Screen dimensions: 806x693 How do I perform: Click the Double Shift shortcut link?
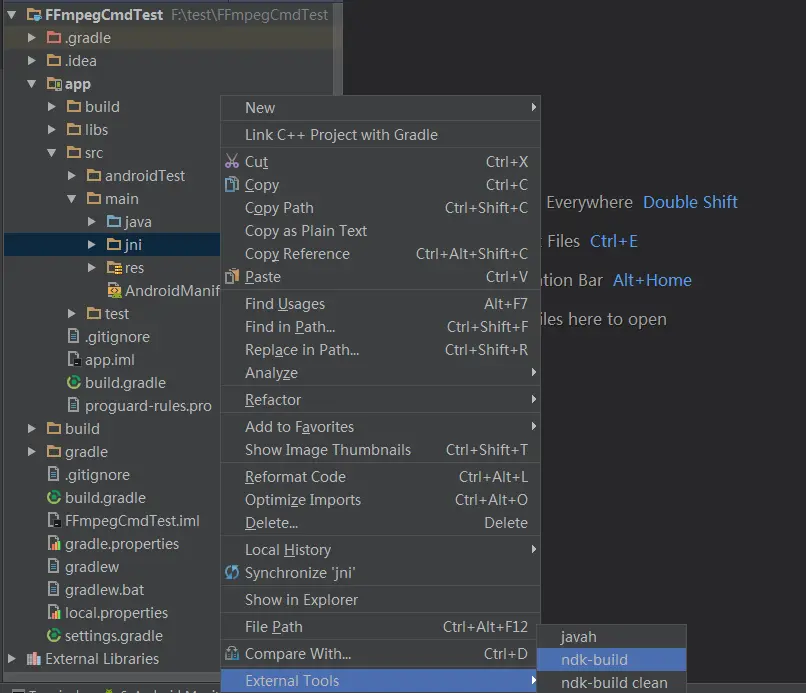pyautogui.click(x=690, y=202)
